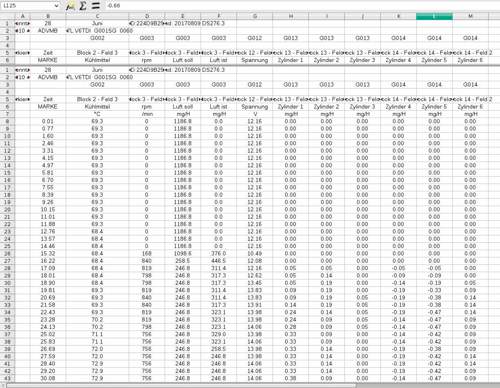Expand the Name Box dropdown arrow

(x=56, y=6)
